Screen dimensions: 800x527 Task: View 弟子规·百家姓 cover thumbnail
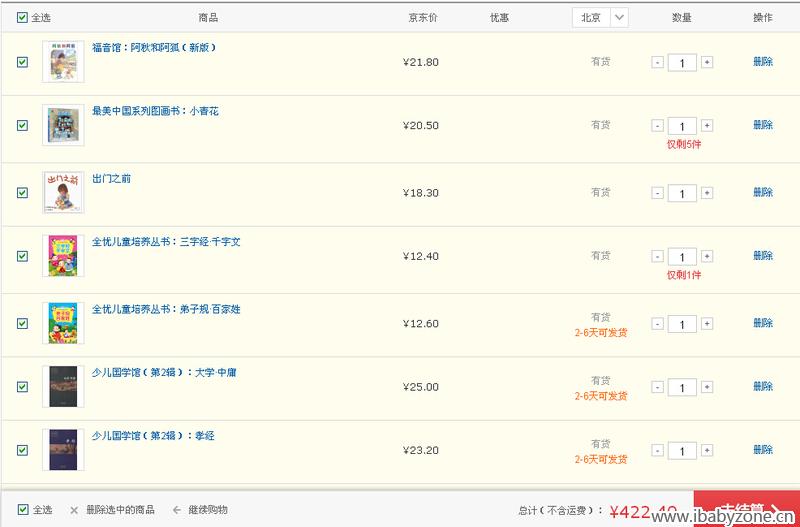point(63,323)
